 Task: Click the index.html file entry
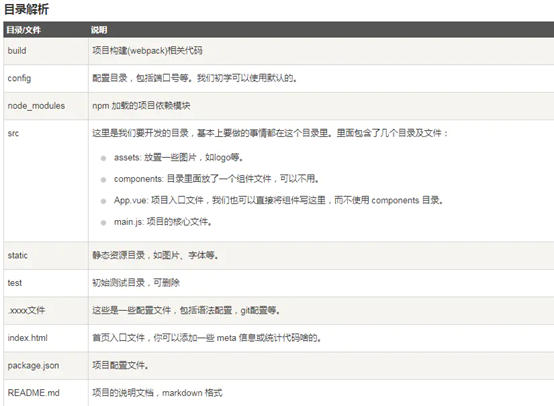tap(28, 338)
